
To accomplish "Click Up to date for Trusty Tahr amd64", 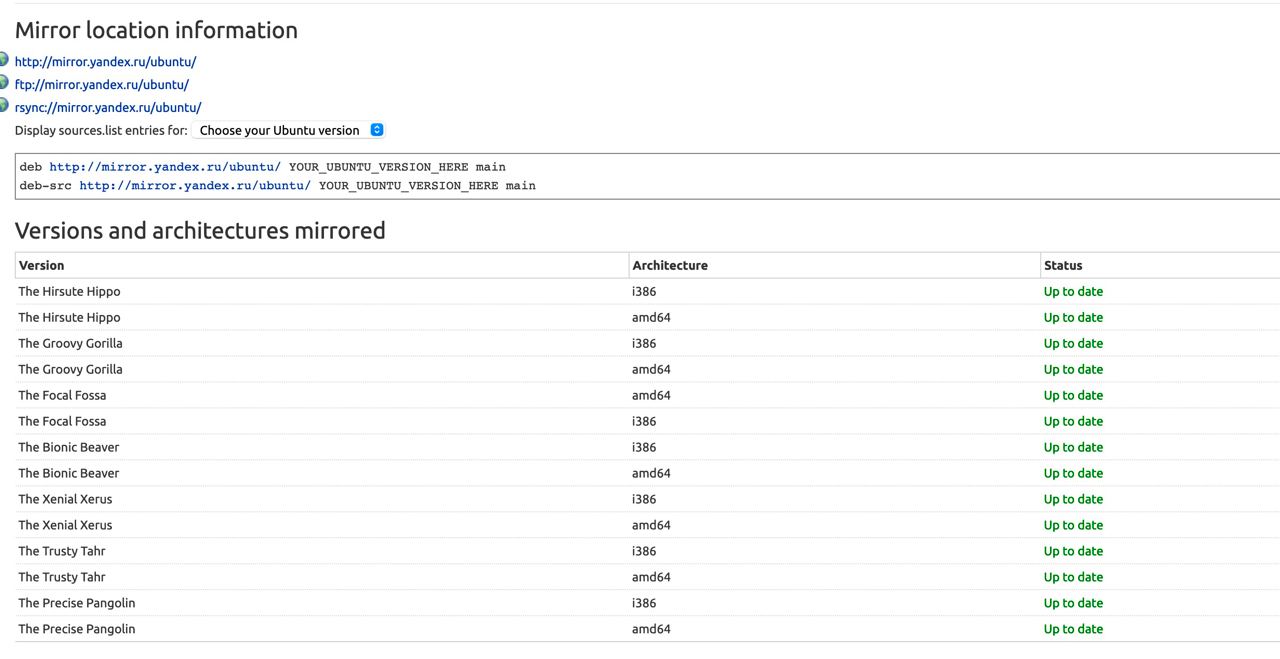I will (x=1073, y=577).
